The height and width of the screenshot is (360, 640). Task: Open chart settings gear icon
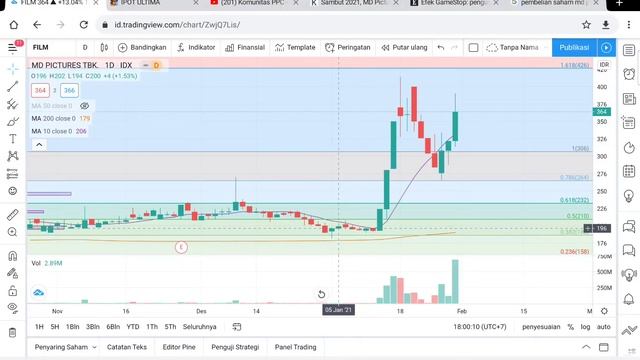(x=604, y=311)
